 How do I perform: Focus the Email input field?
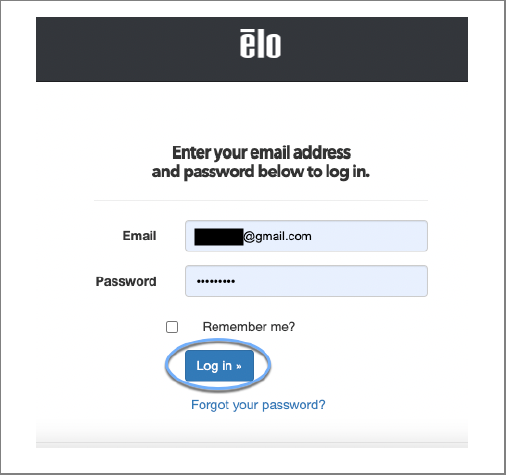(x=306, y=236)
